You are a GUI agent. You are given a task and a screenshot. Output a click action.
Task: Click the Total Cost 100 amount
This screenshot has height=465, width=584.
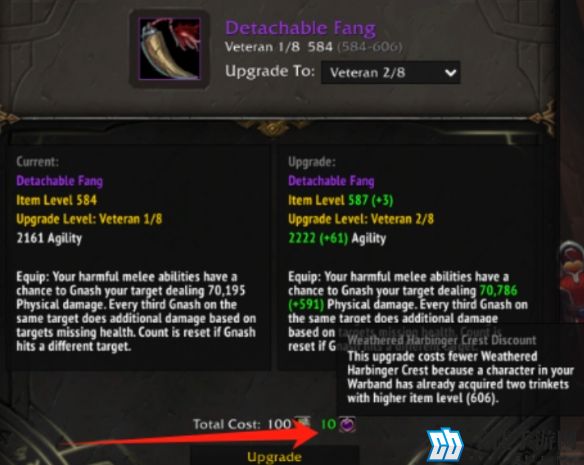[279, 424]
